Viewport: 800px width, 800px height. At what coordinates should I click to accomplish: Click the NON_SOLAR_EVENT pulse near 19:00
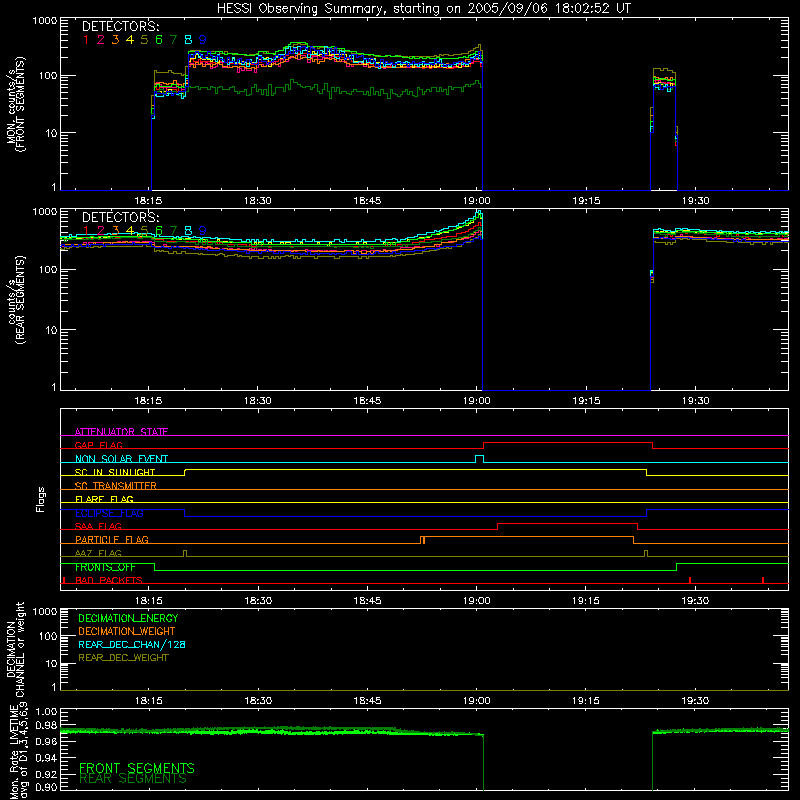coord(479,459)
